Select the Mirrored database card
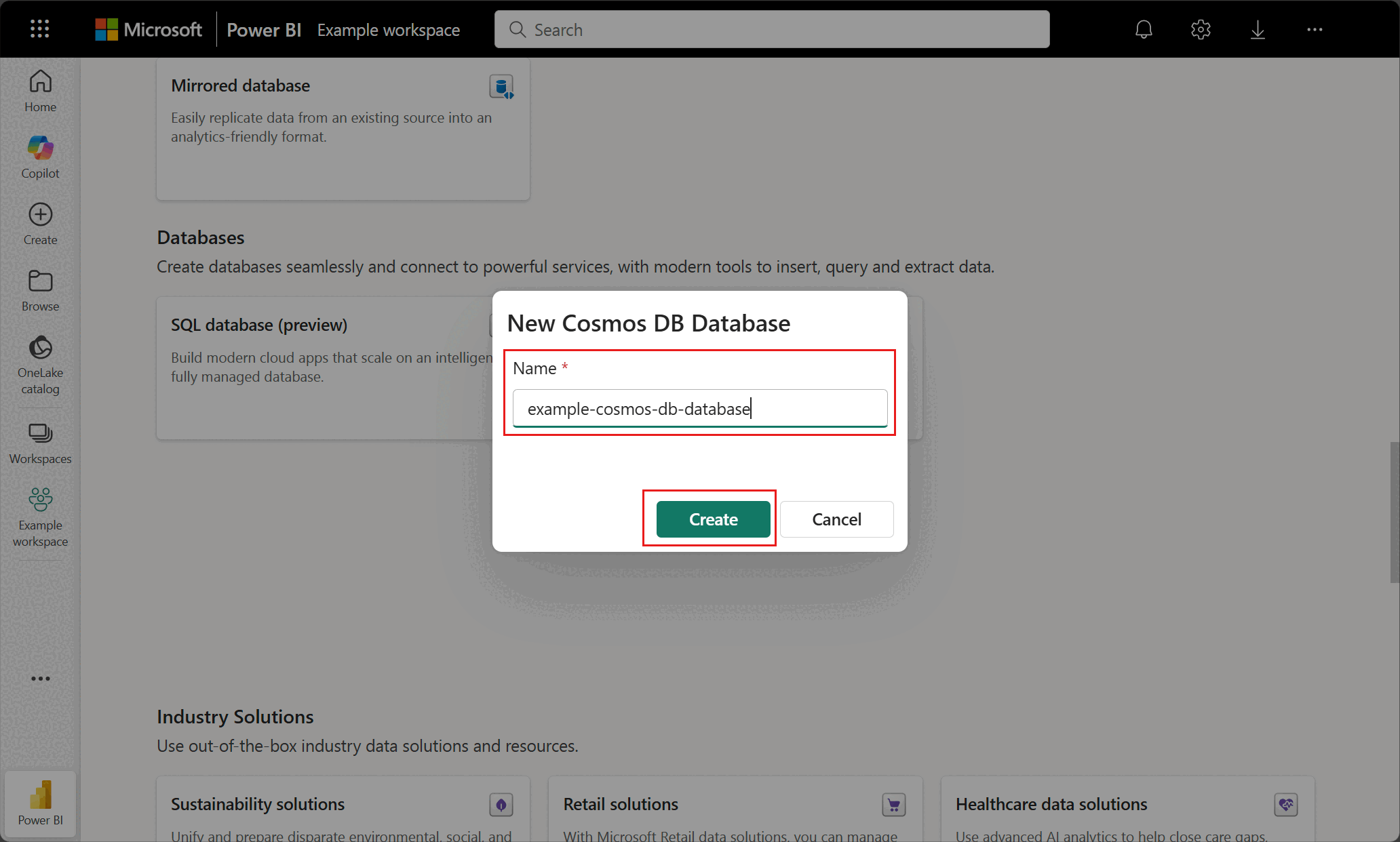The height and width of the screenshot is (842, 1400). pyautogui.click(x=343, y=129)
